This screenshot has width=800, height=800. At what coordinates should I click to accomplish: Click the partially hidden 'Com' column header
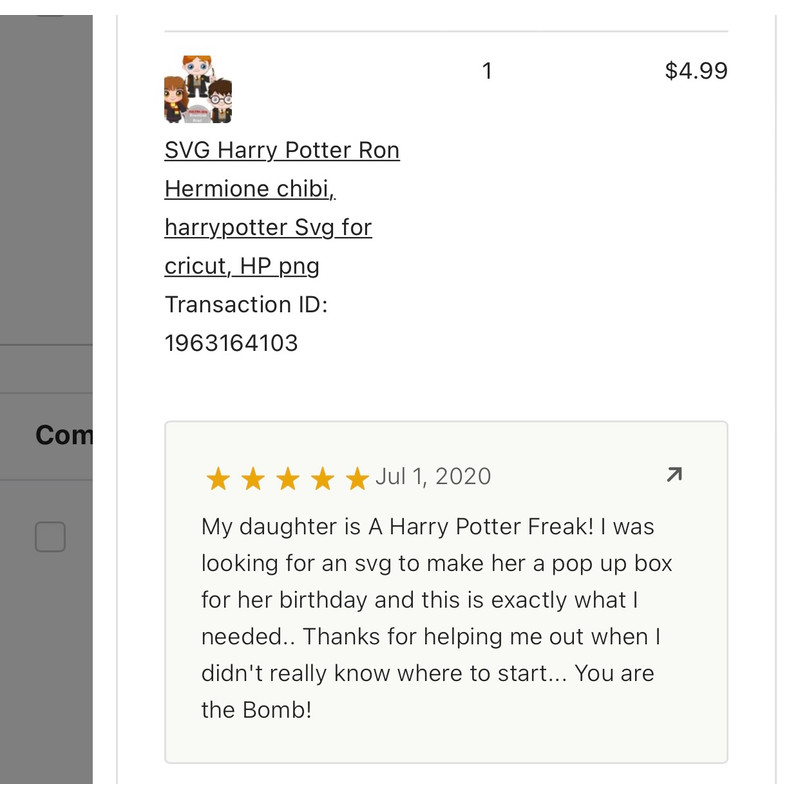coord(63,435)
